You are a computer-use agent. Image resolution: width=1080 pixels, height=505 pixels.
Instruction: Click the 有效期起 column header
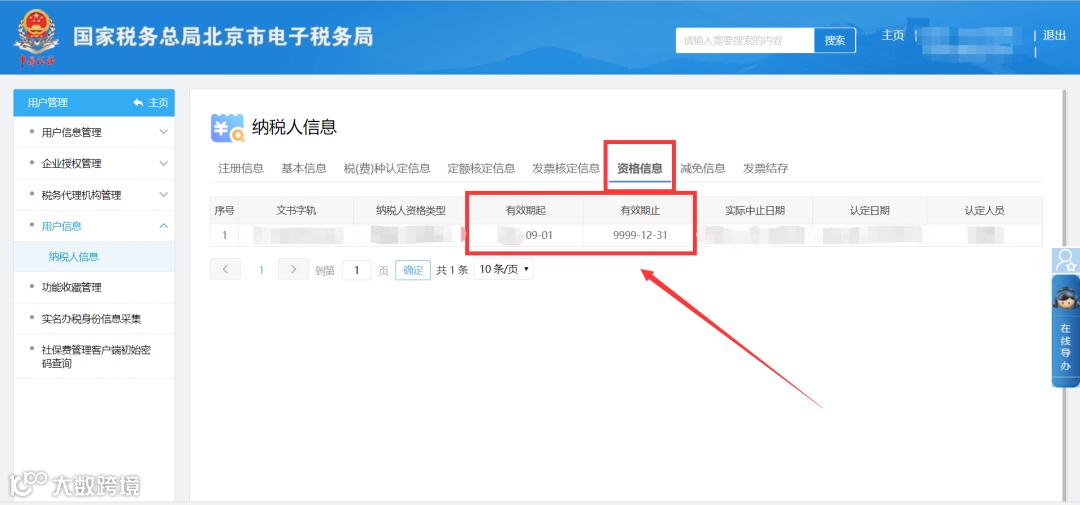525,210
